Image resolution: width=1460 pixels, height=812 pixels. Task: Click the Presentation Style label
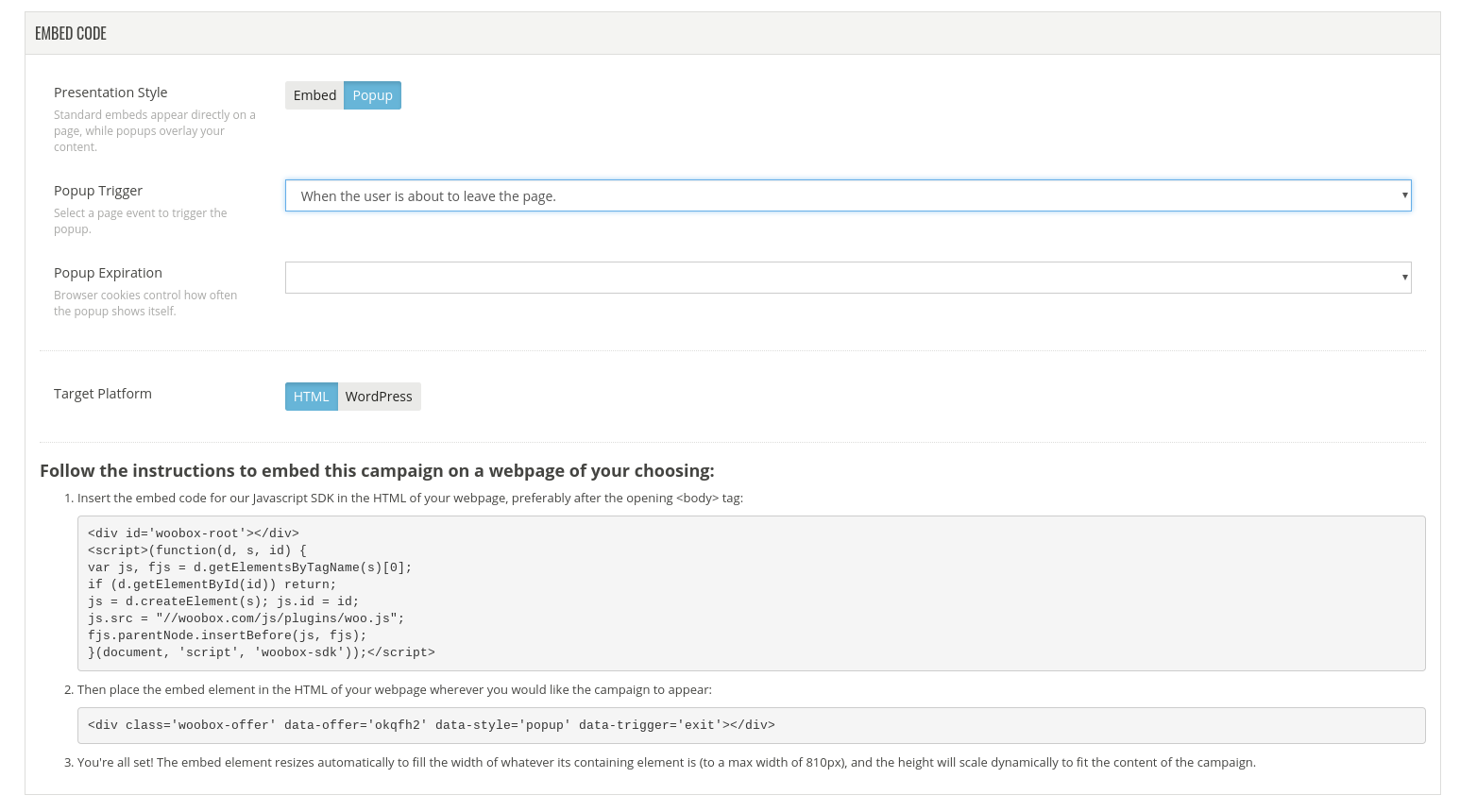110,93
